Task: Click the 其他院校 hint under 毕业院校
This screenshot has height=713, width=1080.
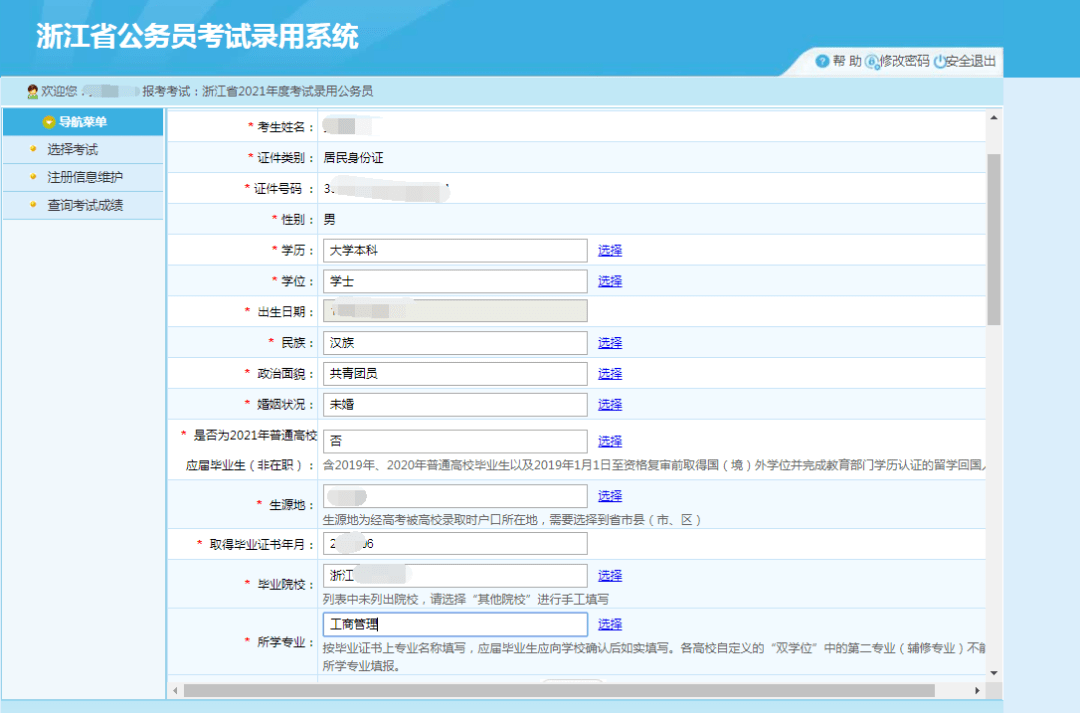Action: 466,599
